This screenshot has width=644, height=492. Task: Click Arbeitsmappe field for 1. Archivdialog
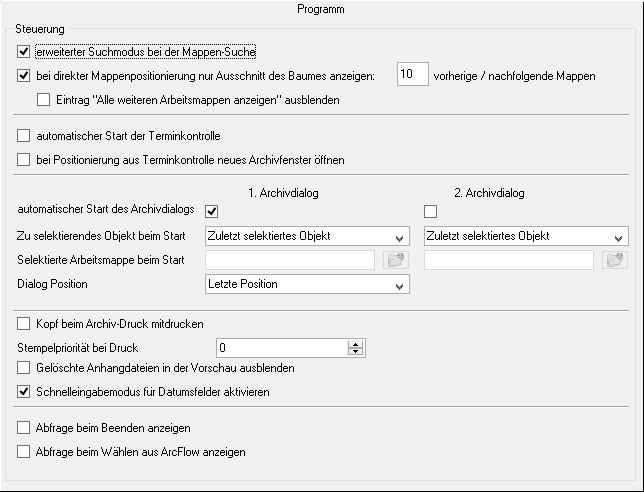pyautogui.click(x=290, y=260)
